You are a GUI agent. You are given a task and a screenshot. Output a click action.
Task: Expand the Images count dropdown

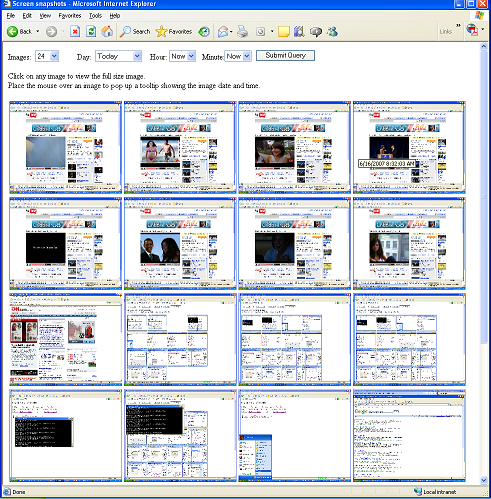[47, 56]
